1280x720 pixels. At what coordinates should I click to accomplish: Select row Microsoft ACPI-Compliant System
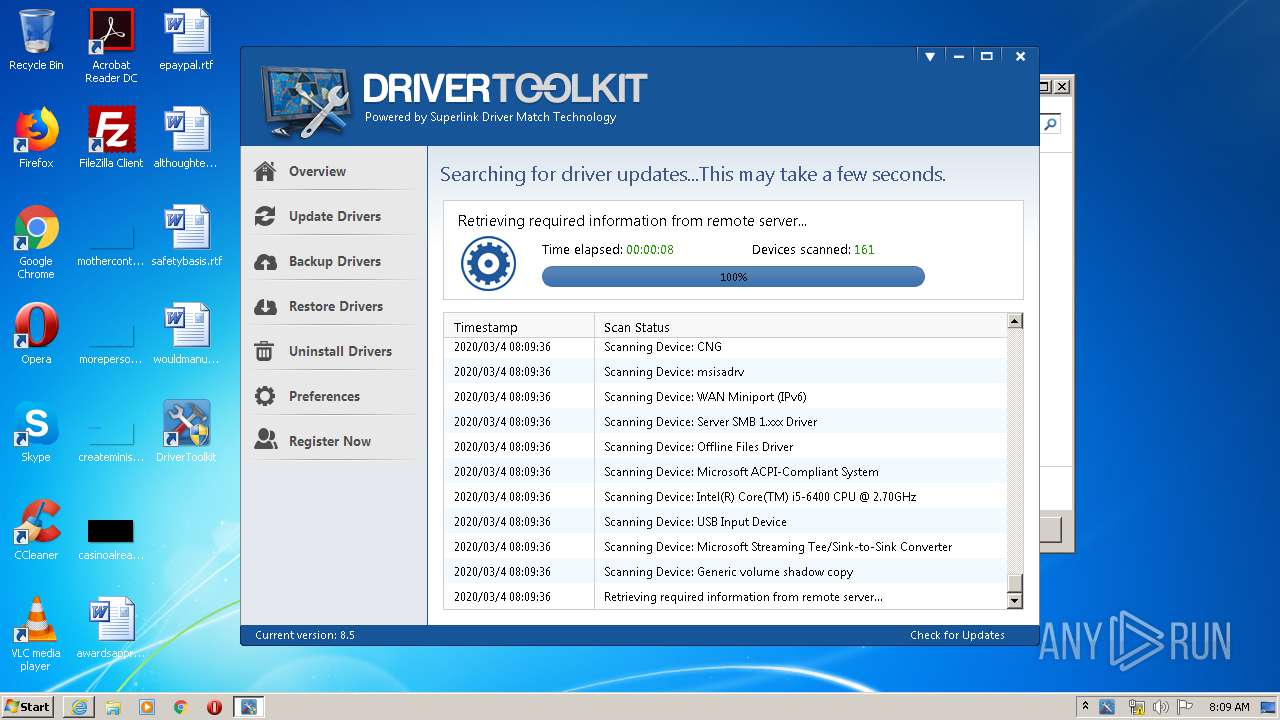pos(726,472)
